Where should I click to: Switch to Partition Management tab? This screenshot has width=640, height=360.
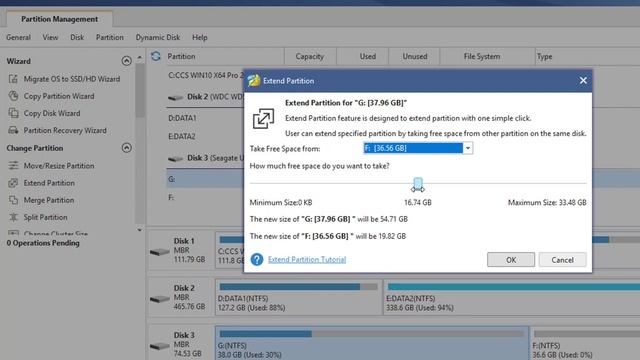[60, 19]
